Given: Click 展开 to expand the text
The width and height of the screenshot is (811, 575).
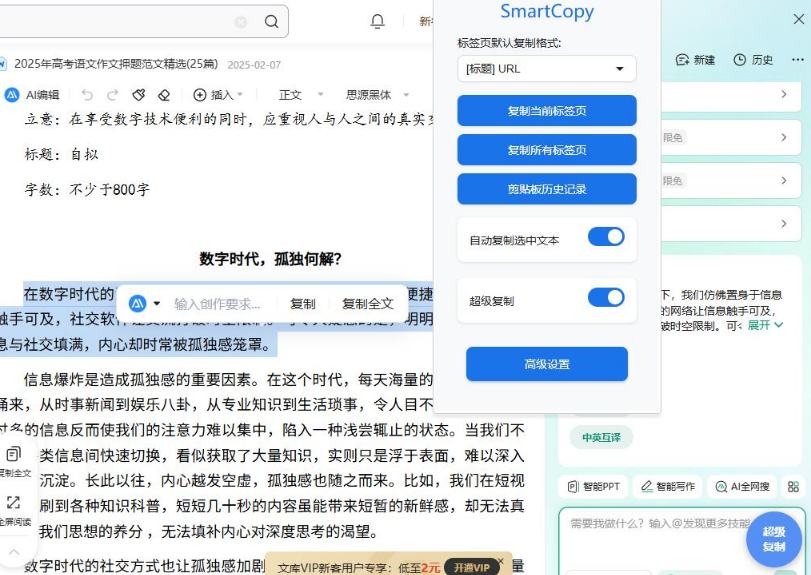Looking at the screenshot, I should [765, 325].
